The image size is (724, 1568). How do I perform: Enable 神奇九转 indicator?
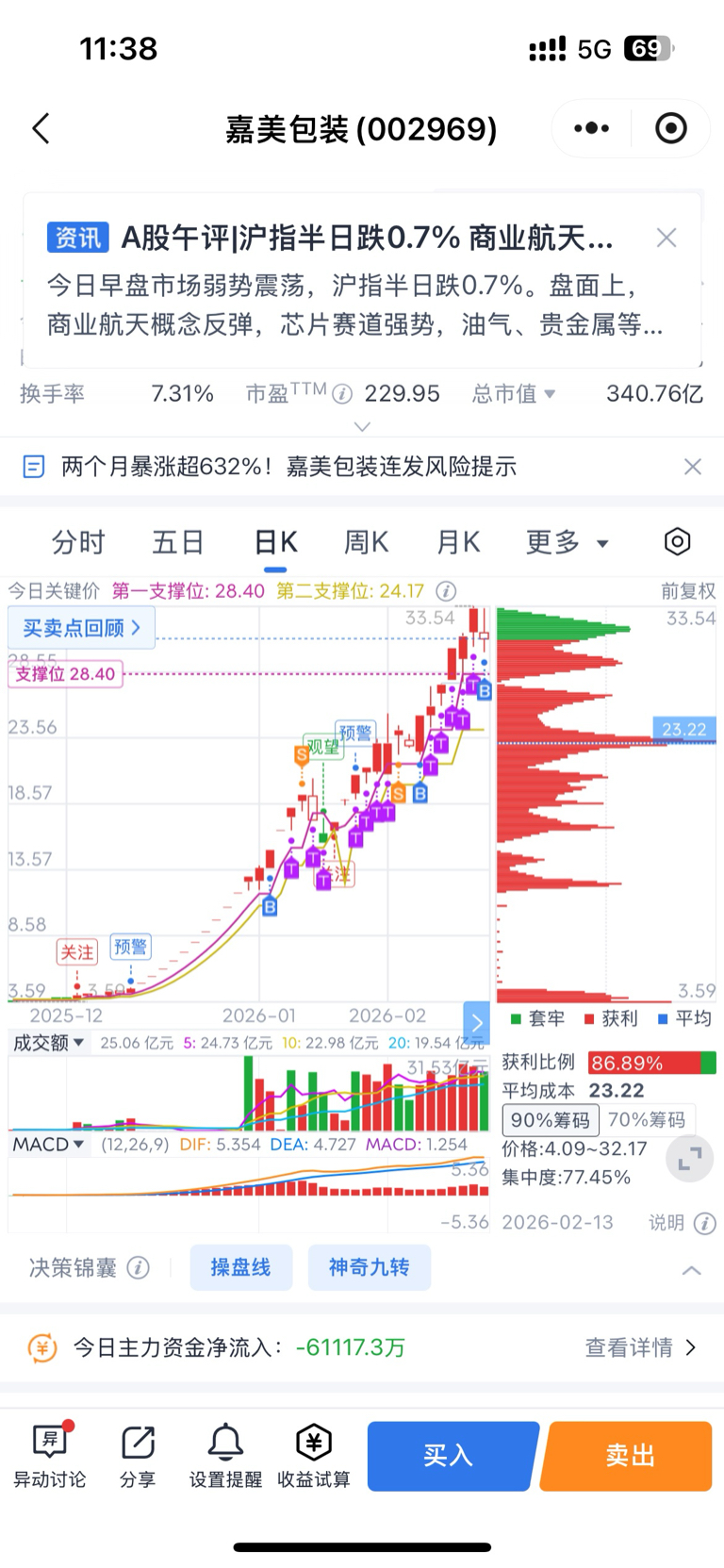370,1267
